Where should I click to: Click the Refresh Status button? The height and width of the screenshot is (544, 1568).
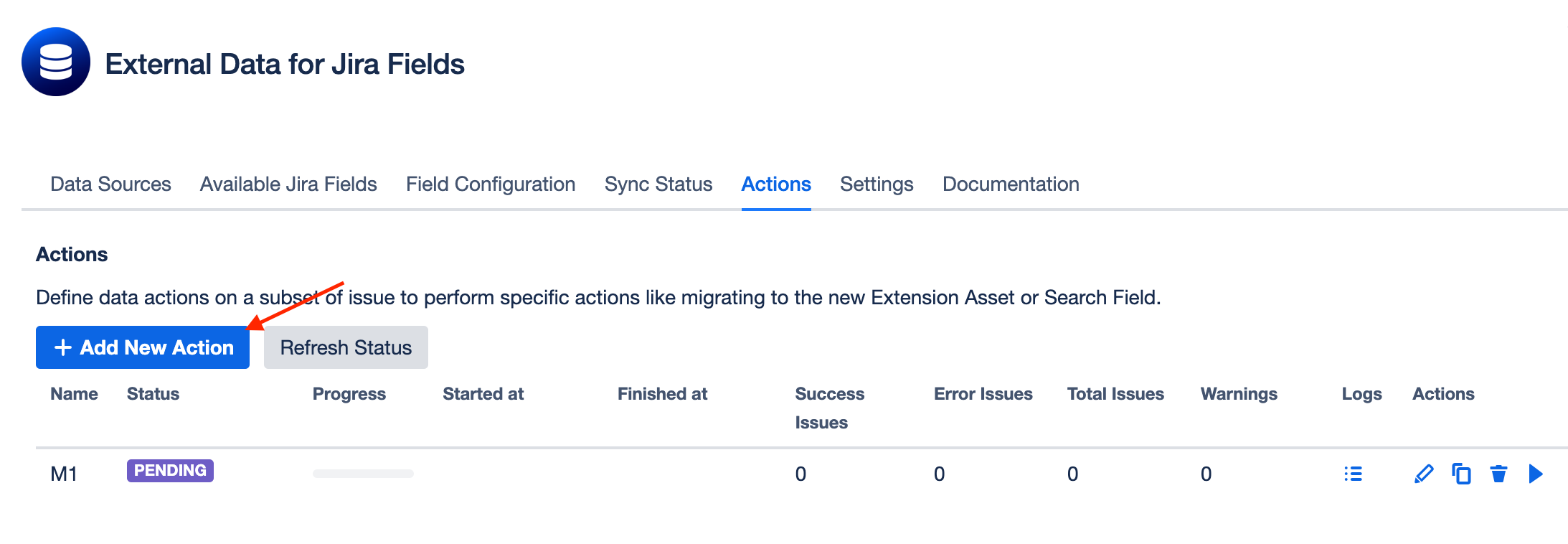(x=346, y=347)
